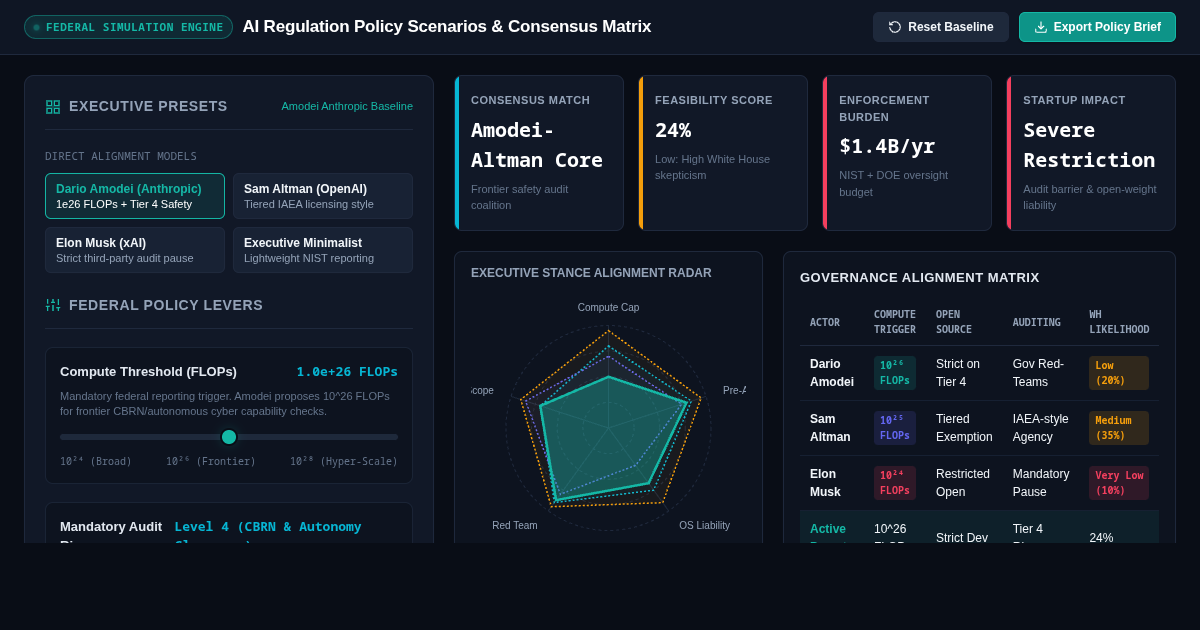The width and height of the screenshot is (1200, 630).
Task: Click the Mandatory Pause cell
Action: pyautogui.click(x=1043, y=483)
